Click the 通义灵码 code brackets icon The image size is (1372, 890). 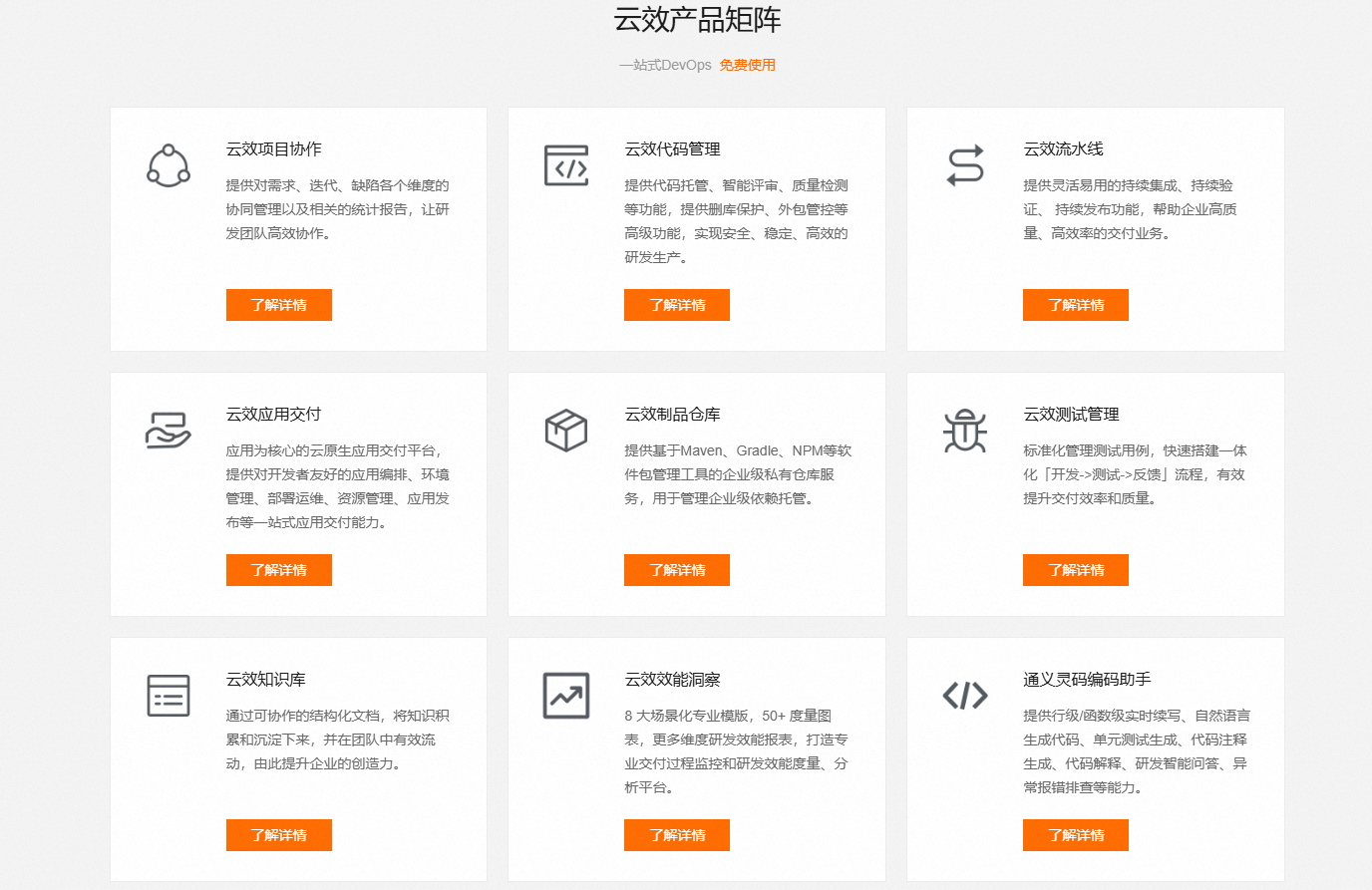965,696
